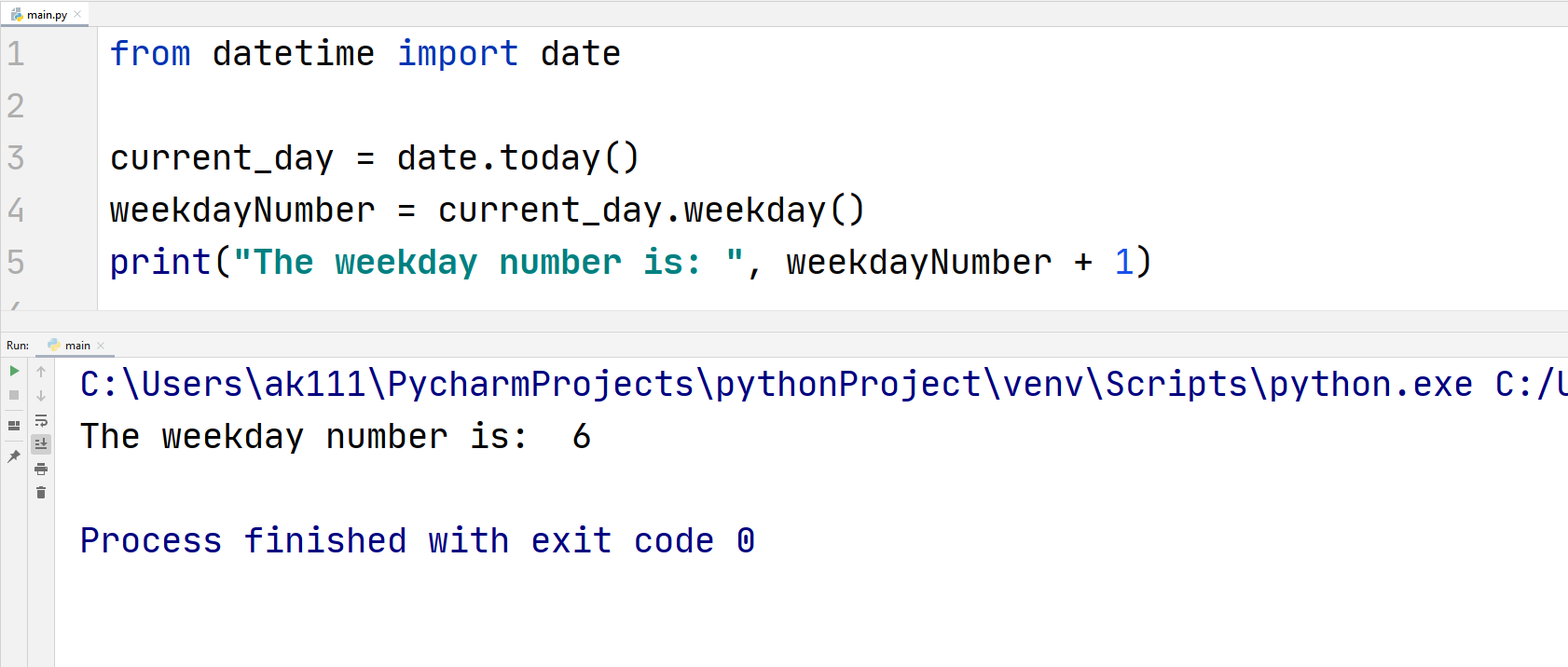Place cursor on the weekdayNumber variable
The image size is (1568, 667).
tap(241, 210)
